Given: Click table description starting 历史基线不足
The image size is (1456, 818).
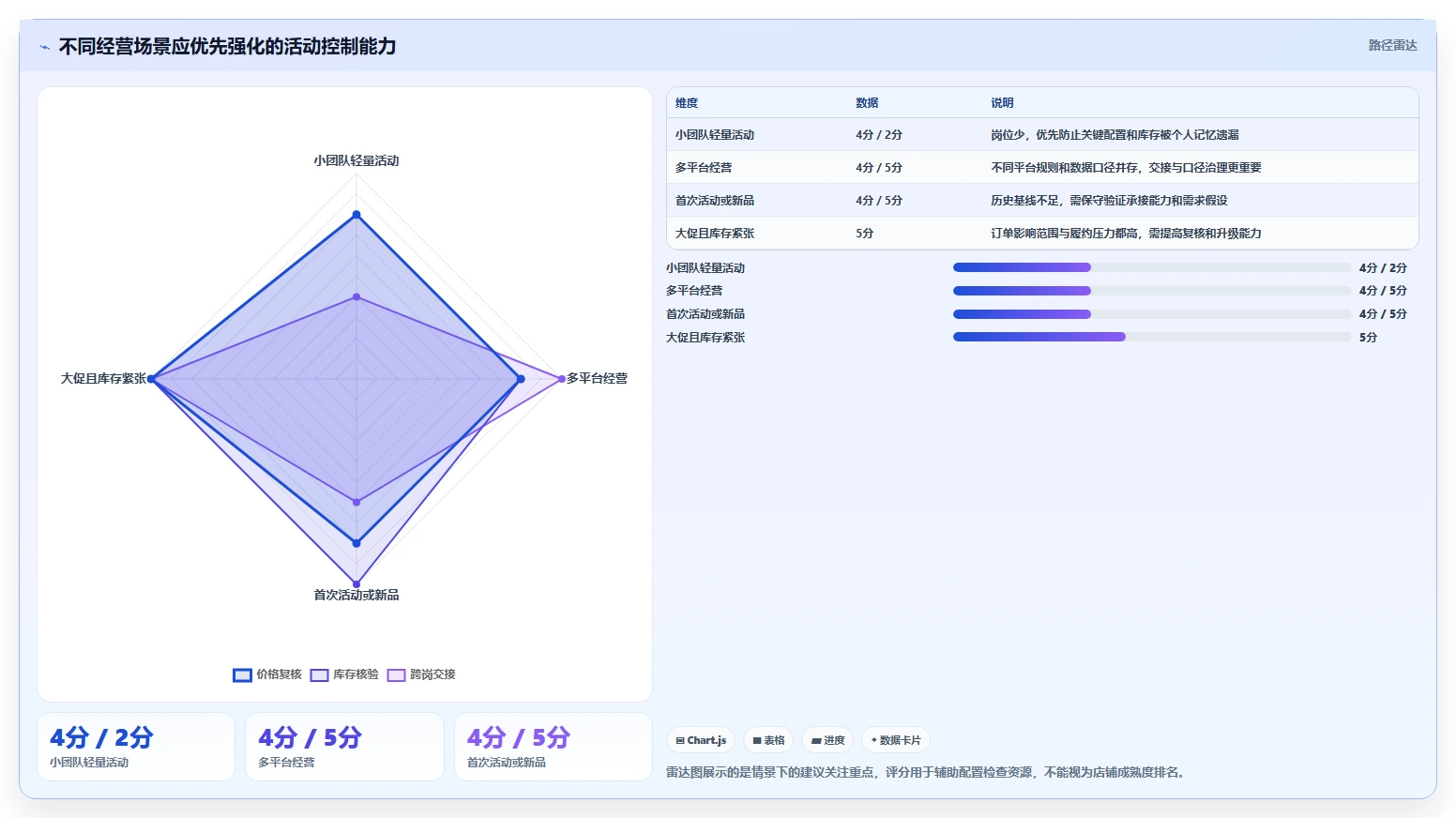Looking at the screenshot, I should click(x=1109, y=201).
